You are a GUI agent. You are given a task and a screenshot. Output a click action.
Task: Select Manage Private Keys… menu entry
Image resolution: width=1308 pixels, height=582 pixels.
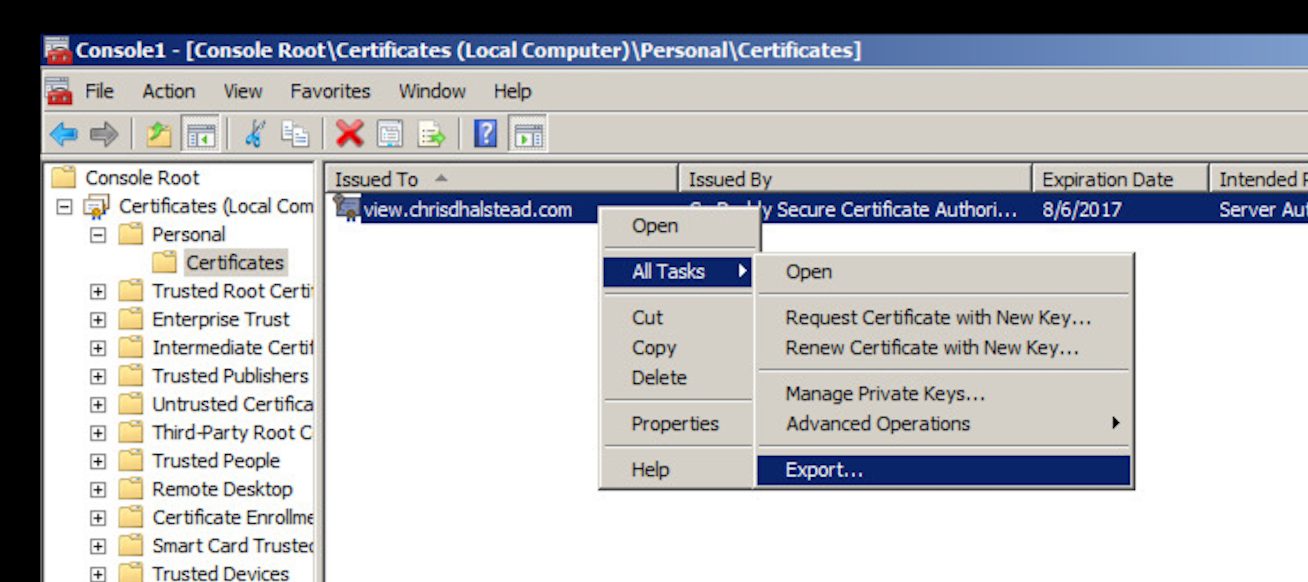click(x=885, y=394)
